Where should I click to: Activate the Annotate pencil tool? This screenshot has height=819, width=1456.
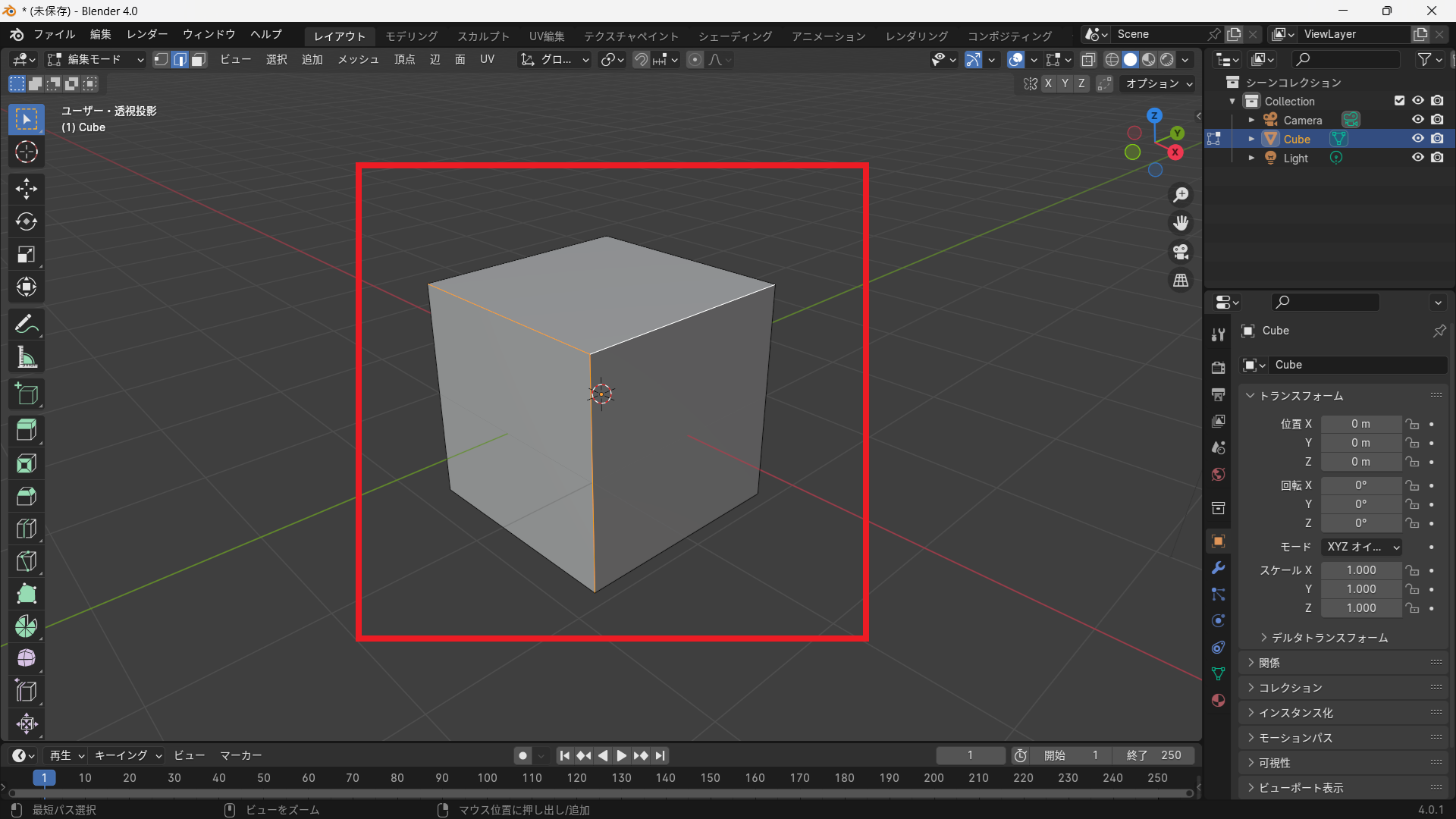(27, 325)
